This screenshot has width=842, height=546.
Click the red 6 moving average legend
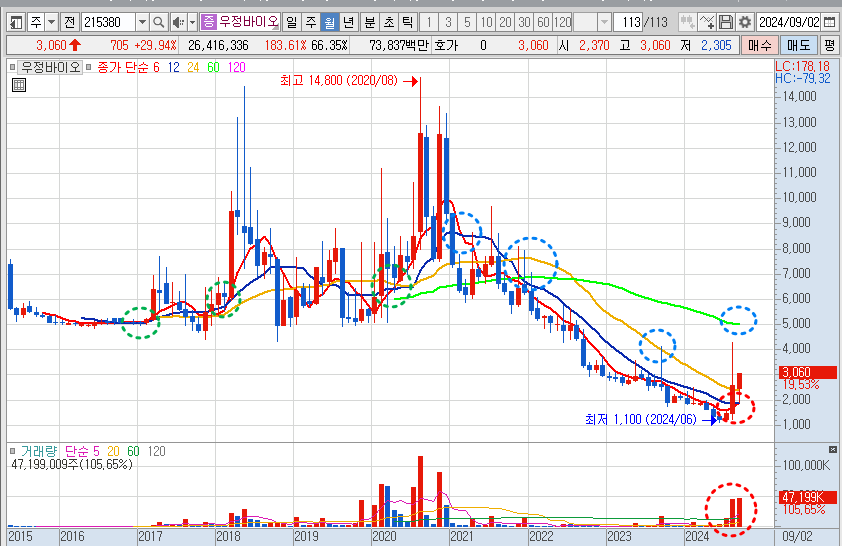point(156,67)
